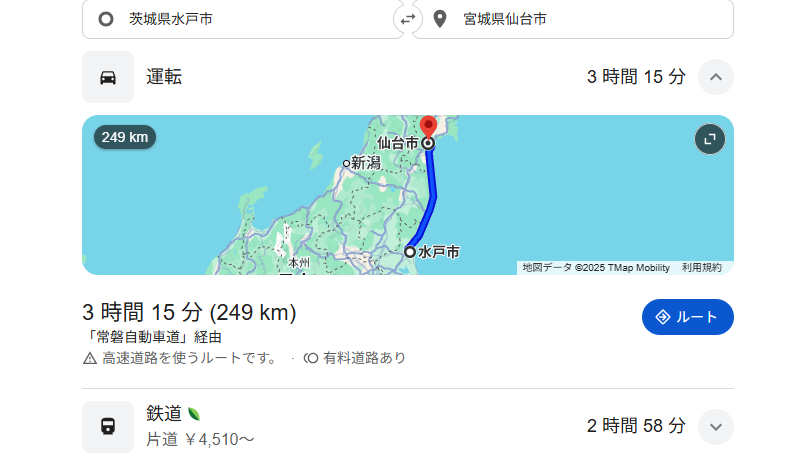
Task: Click the 249 km distance badge
Action: (x=125, y=137)
